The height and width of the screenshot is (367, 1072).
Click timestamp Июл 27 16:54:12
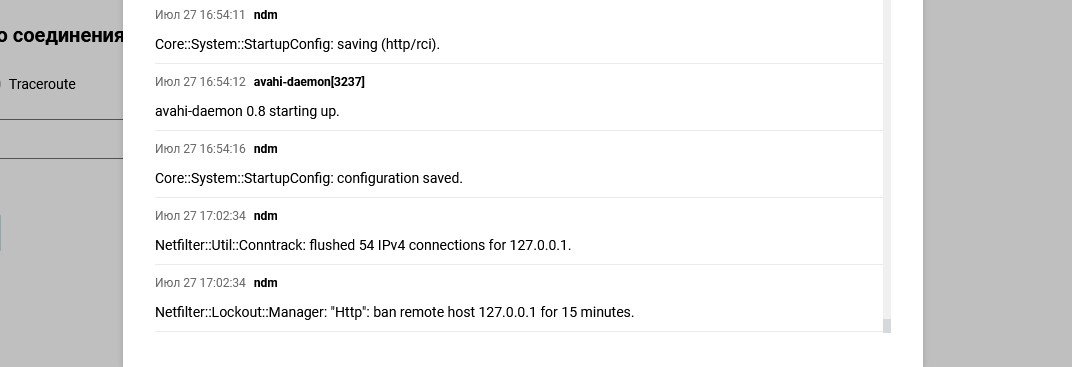point(200,82)
